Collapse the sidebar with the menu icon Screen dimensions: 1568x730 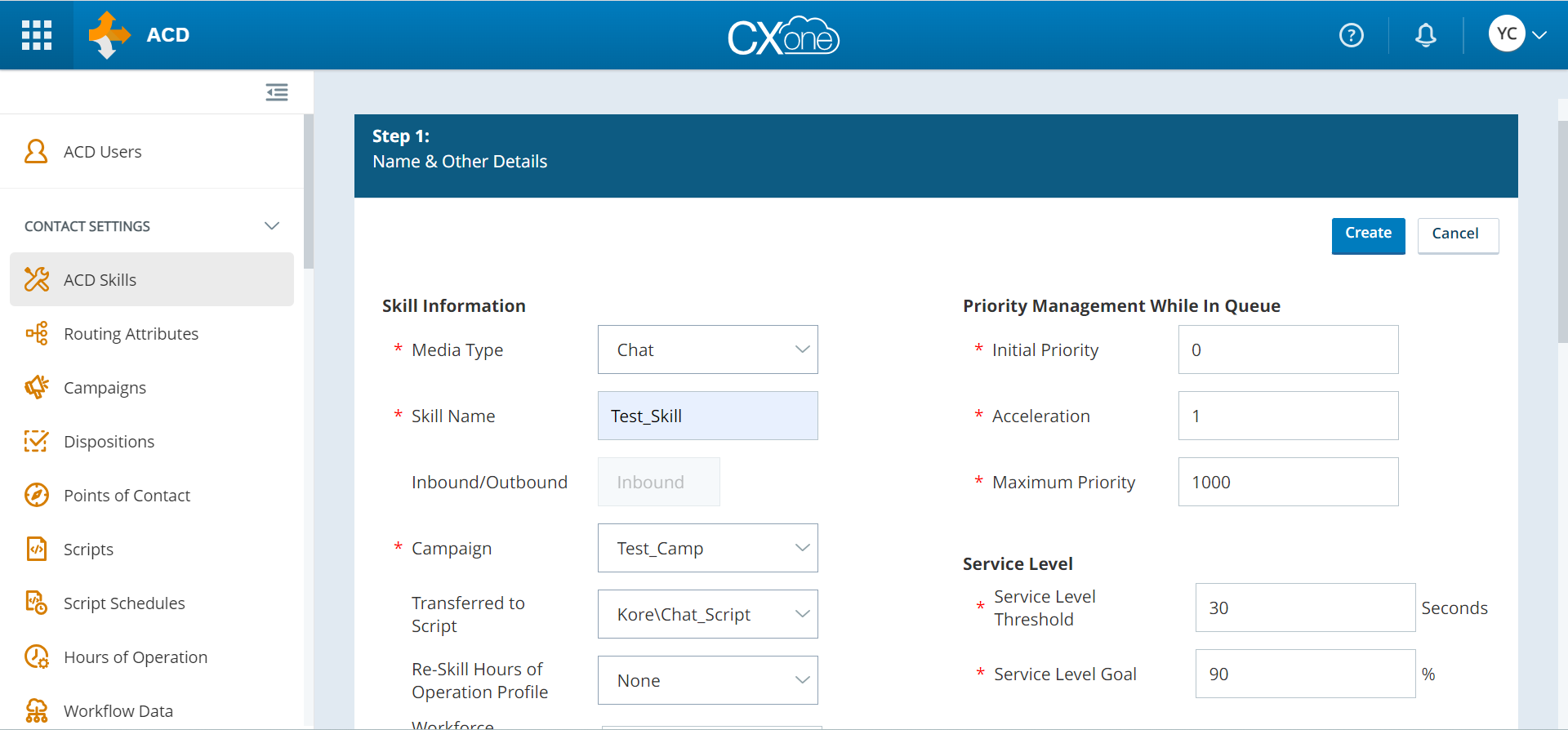tap(277, 92)
